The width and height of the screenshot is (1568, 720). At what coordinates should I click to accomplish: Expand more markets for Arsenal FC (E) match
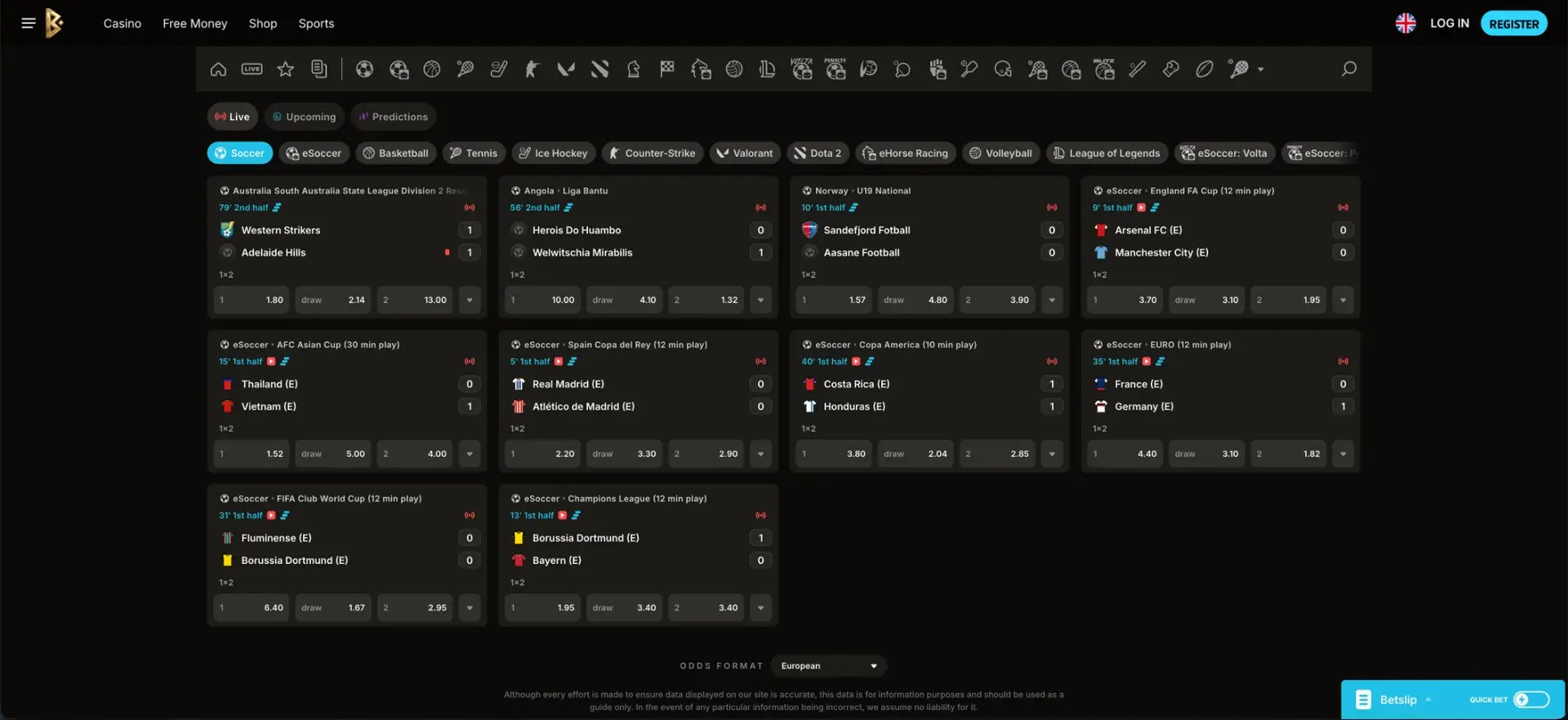click(1343, 300)
